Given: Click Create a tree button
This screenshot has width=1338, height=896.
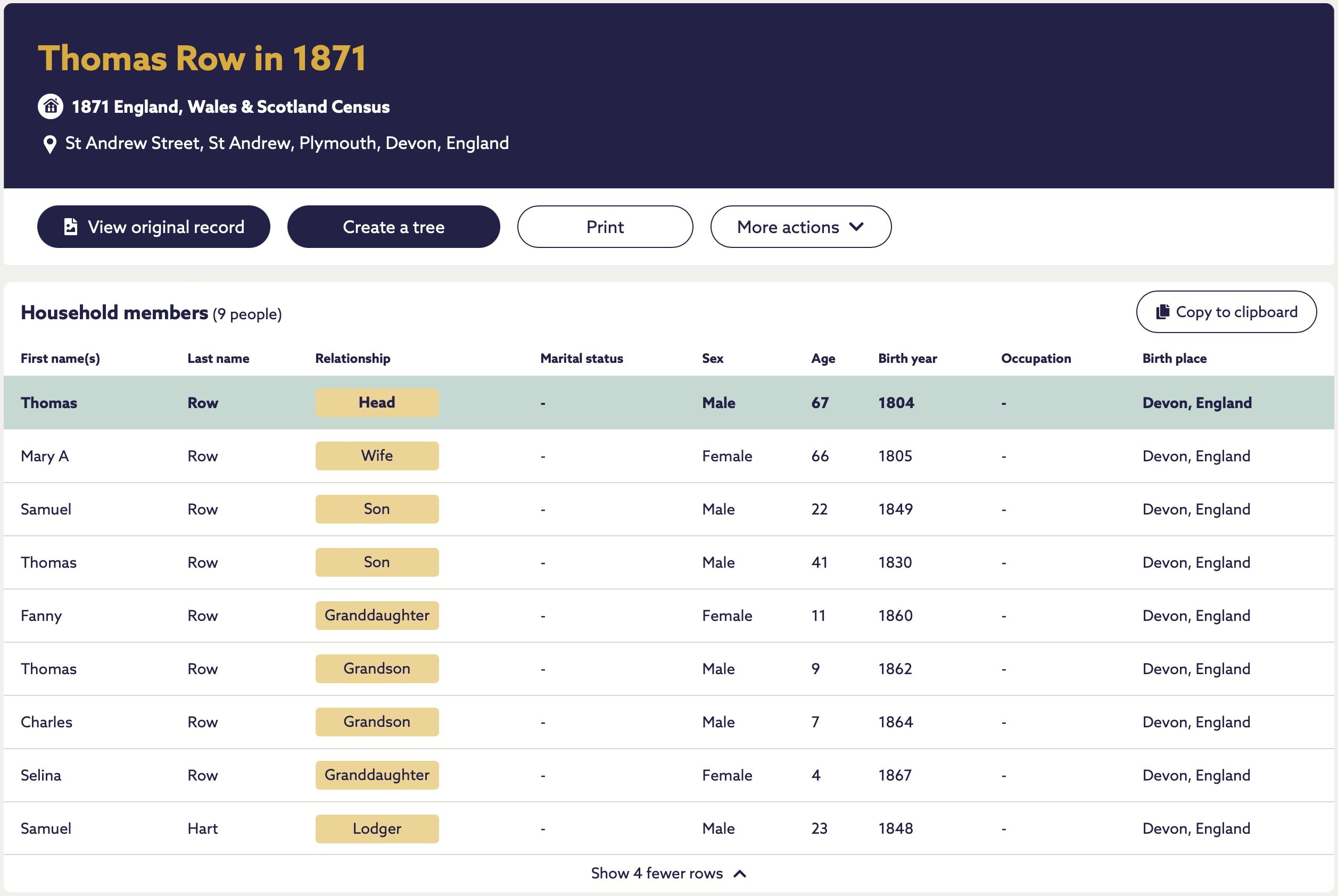Looking at the screenshot, I should [394, 227].
